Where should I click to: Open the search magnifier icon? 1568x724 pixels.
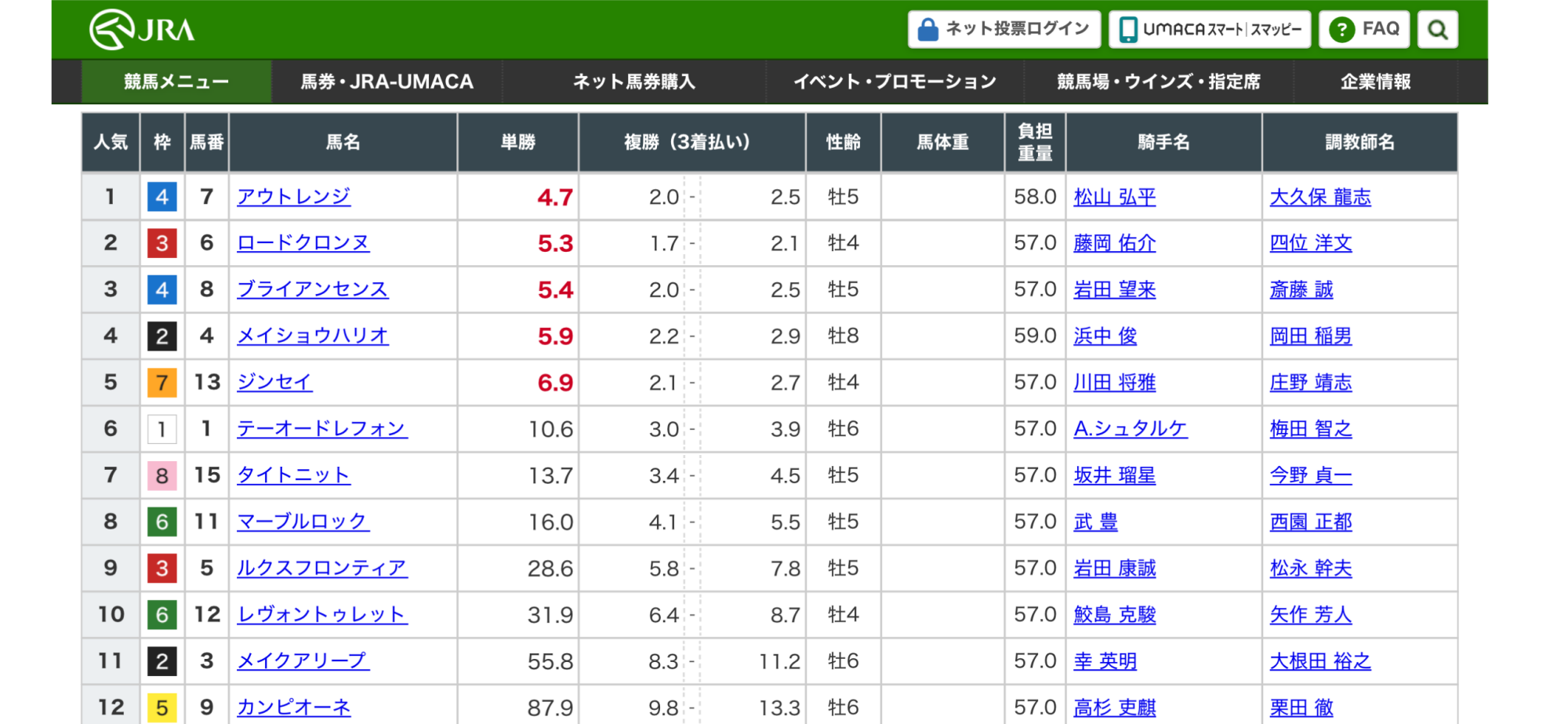(x=1437, y=30)
